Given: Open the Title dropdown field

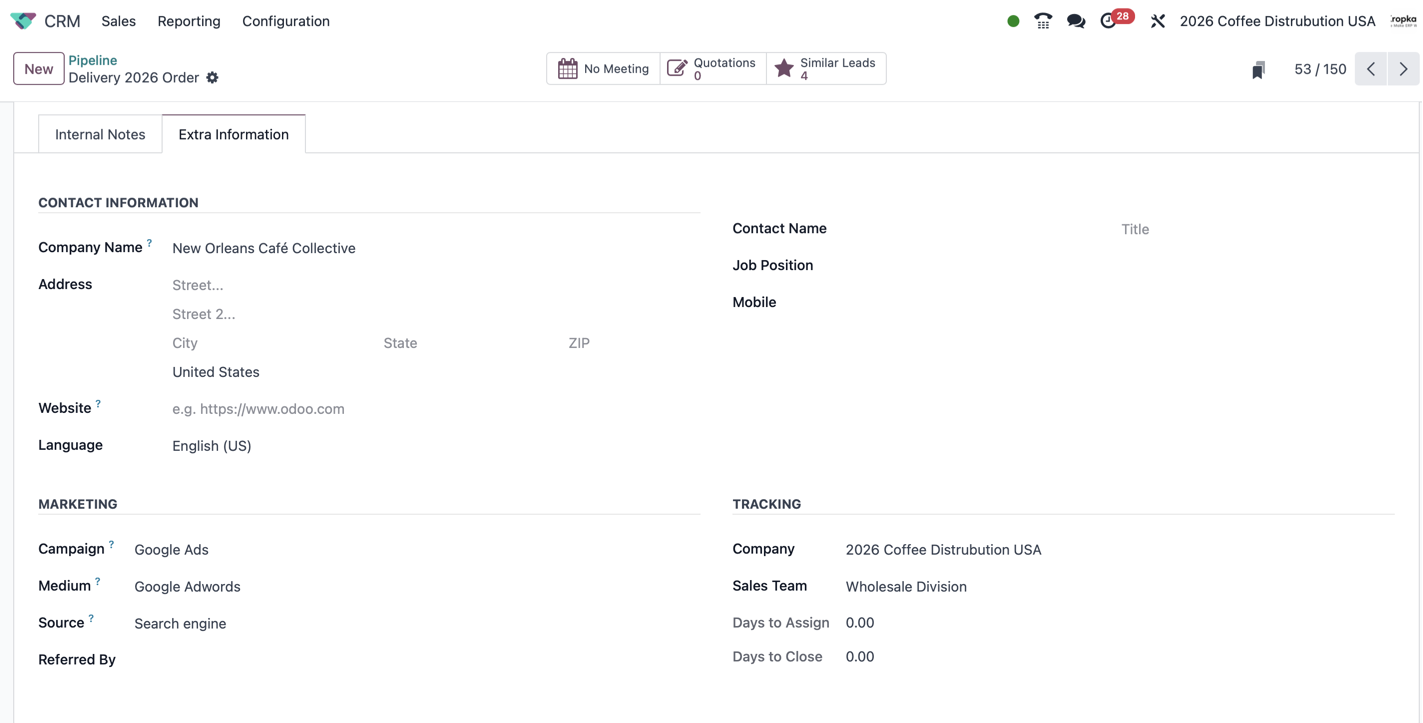Looking at the screenshot, I should (1257, 229).
